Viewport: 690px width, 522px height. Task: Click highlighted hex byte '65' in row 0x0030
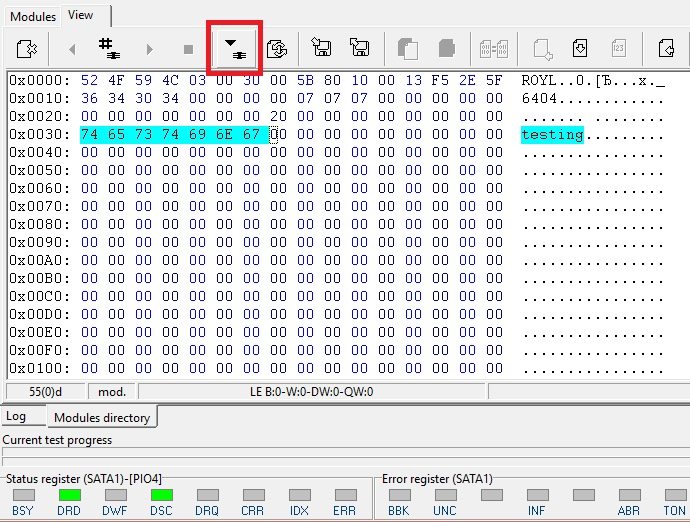coord(116,134)
